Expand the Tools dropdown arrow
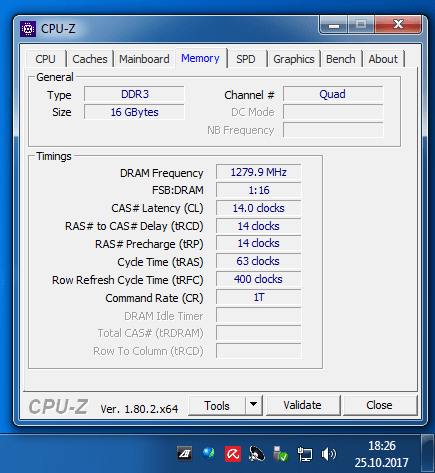The height and width of the screenshot is (473, 435). coord(254,405)
